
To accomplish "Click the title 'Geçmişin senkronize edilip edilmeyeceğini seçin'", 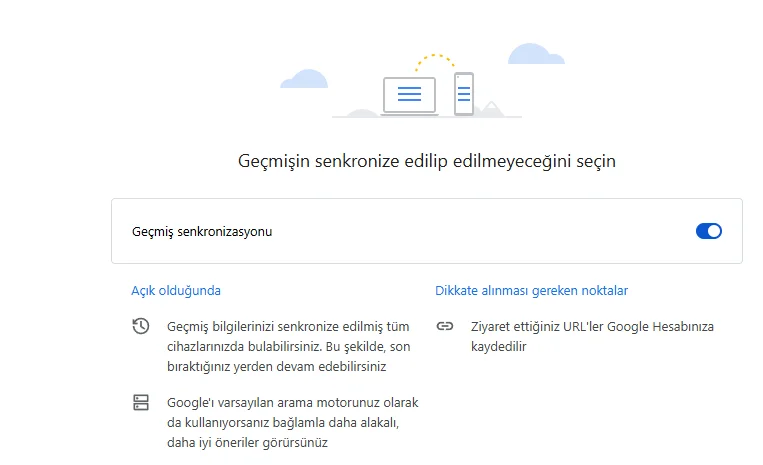I will (427, 161).
